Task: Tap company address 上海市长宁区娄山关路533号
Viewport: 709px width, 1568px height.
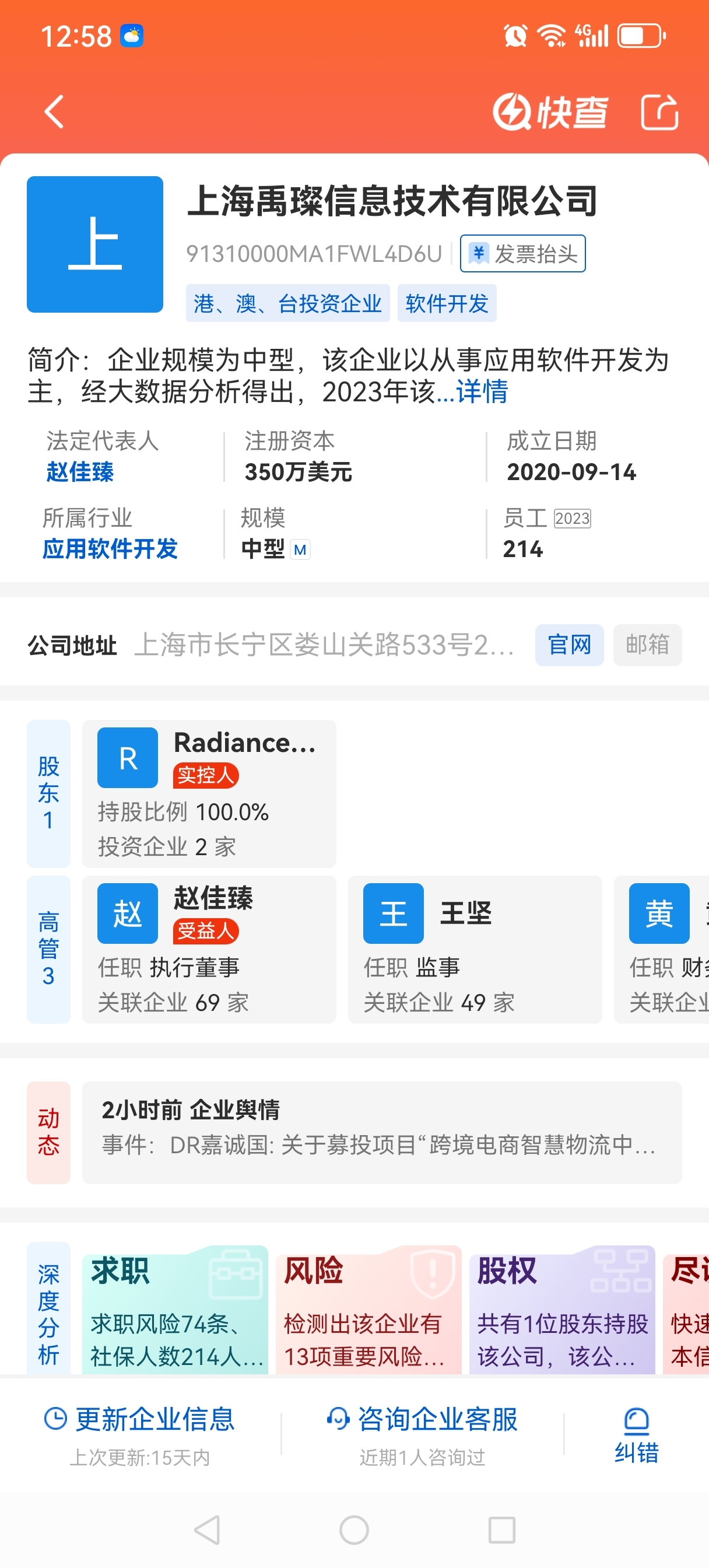Action: pyautogui.click(x=324, y=645)
